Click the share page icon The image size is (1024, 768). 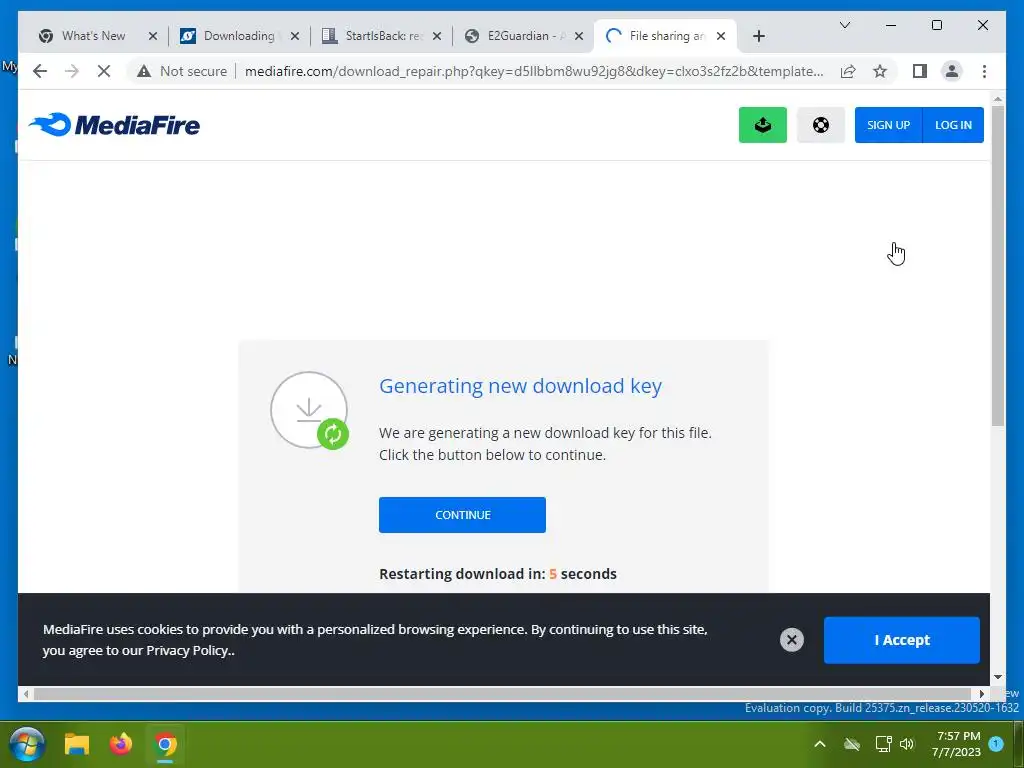[848, 71]
